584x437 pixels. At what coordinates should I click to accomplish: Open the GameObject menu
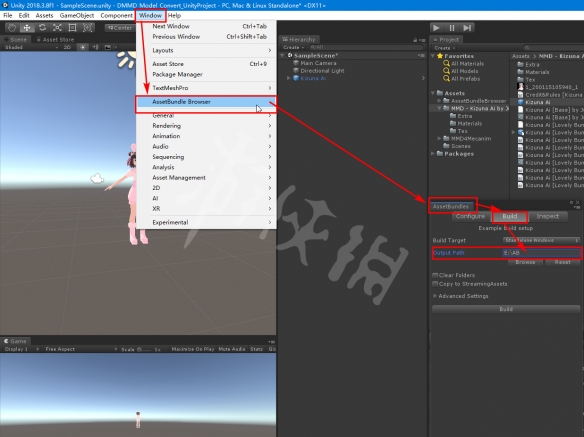[77, 15]
